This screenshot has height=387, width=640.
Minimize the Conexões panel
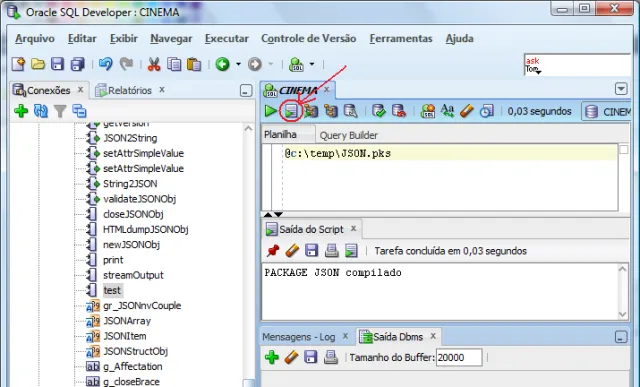246,91
